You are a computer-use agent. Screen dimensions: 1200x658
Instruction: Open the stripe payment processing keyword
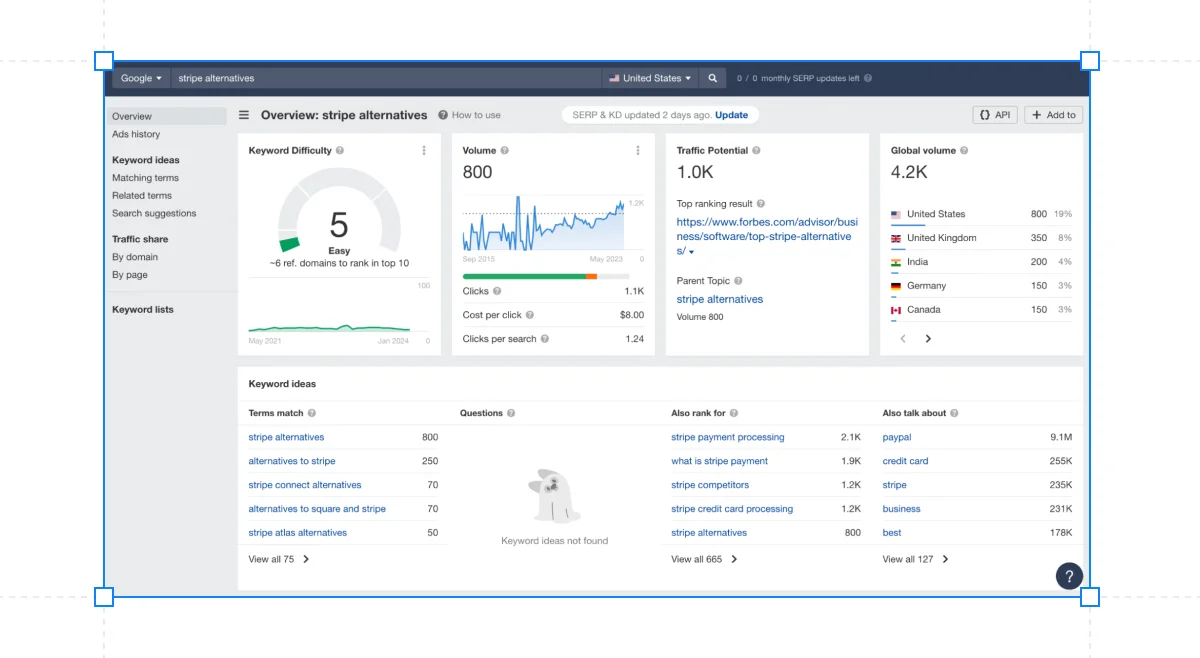(728, 437)
